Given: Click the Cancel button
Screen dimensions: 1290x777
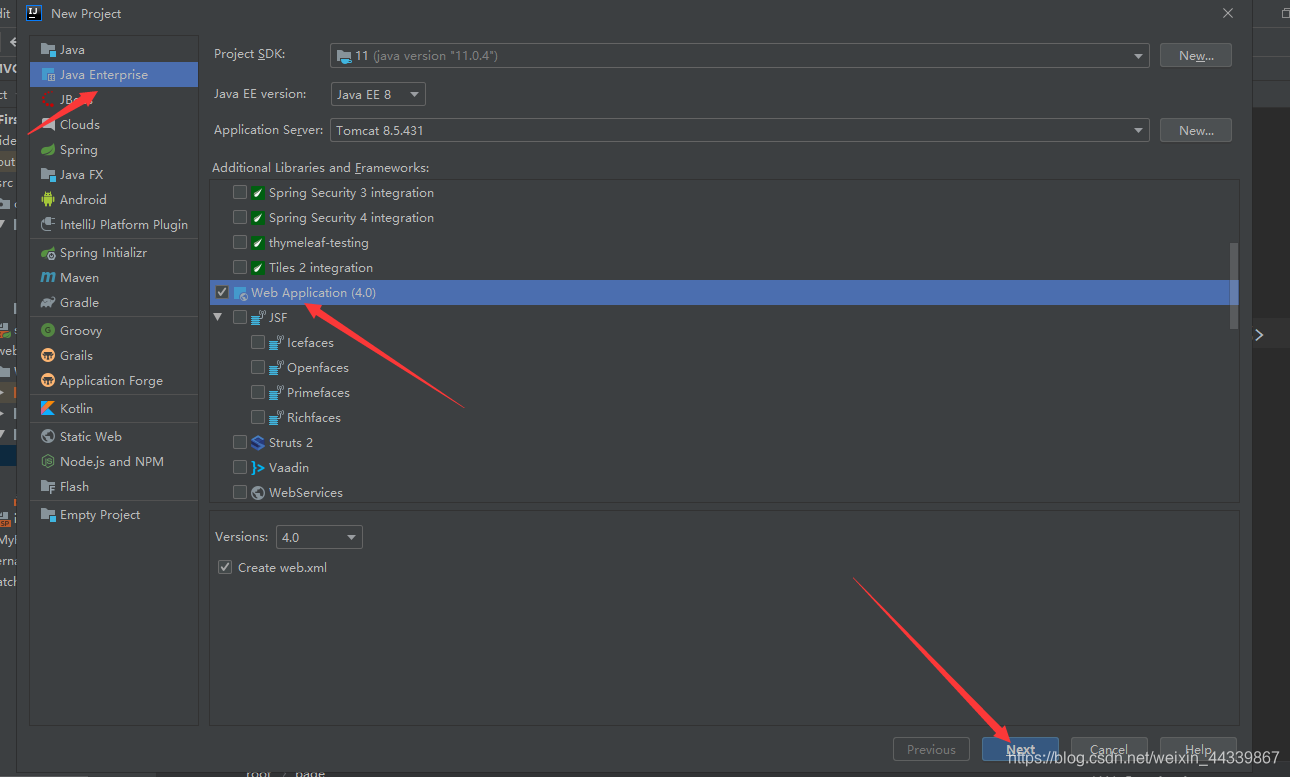Looking at the screenshot, I should coord(1109,750).
